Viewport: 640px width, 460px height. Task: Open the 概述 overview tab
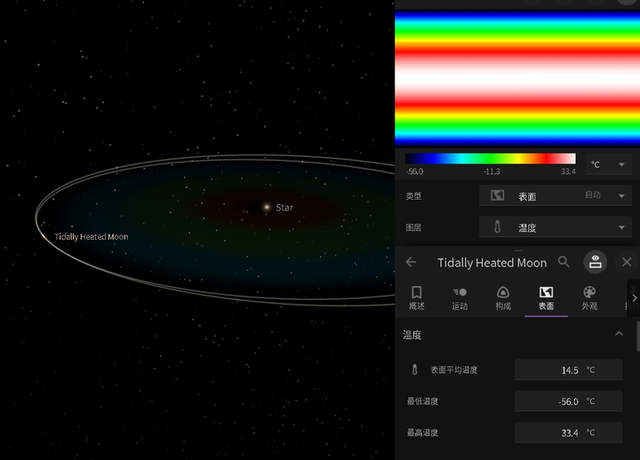pyautogui.click(x=417, y=298)
